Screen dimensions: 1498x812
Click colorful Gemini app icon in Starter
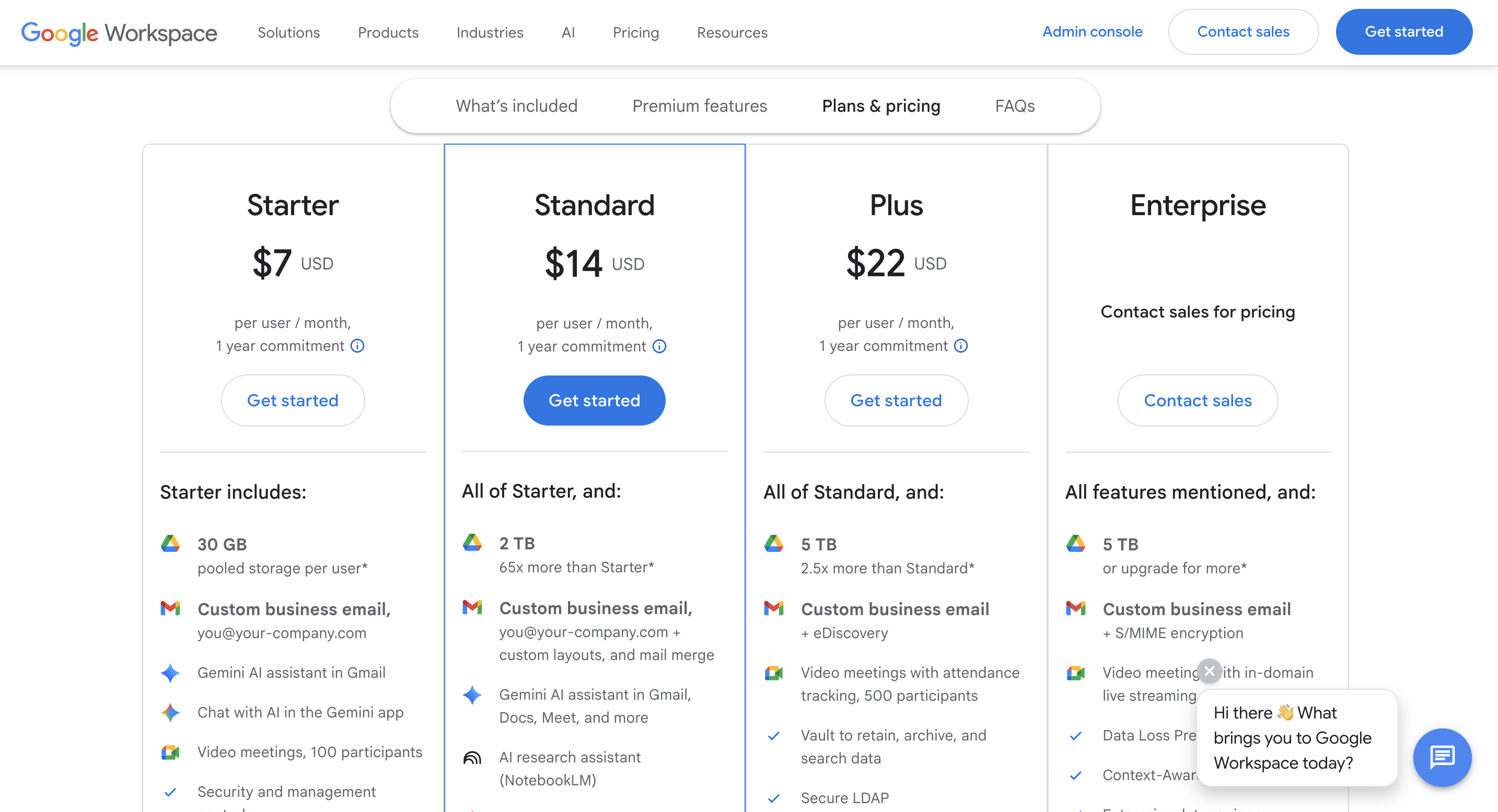click(170, 713)
